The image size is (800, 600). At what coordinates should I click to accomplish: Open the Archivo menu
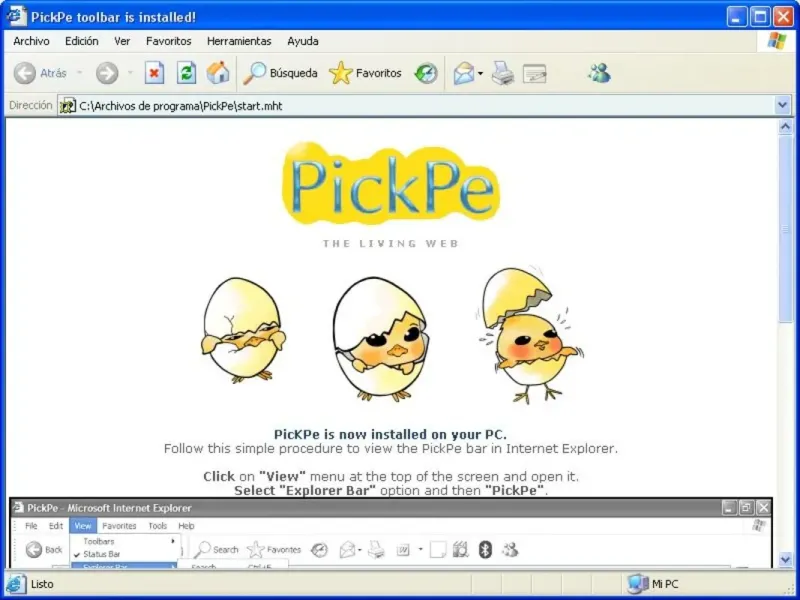(32, 41)
